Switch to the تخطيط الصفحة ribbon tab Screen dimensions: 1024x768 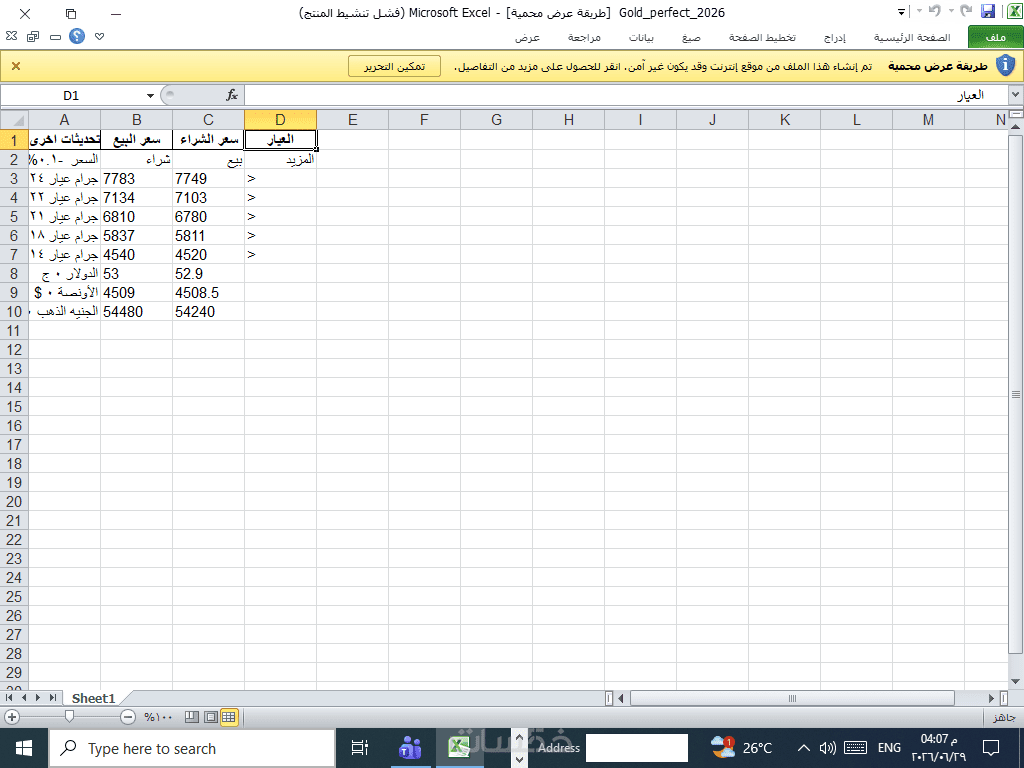click(762, 37)
